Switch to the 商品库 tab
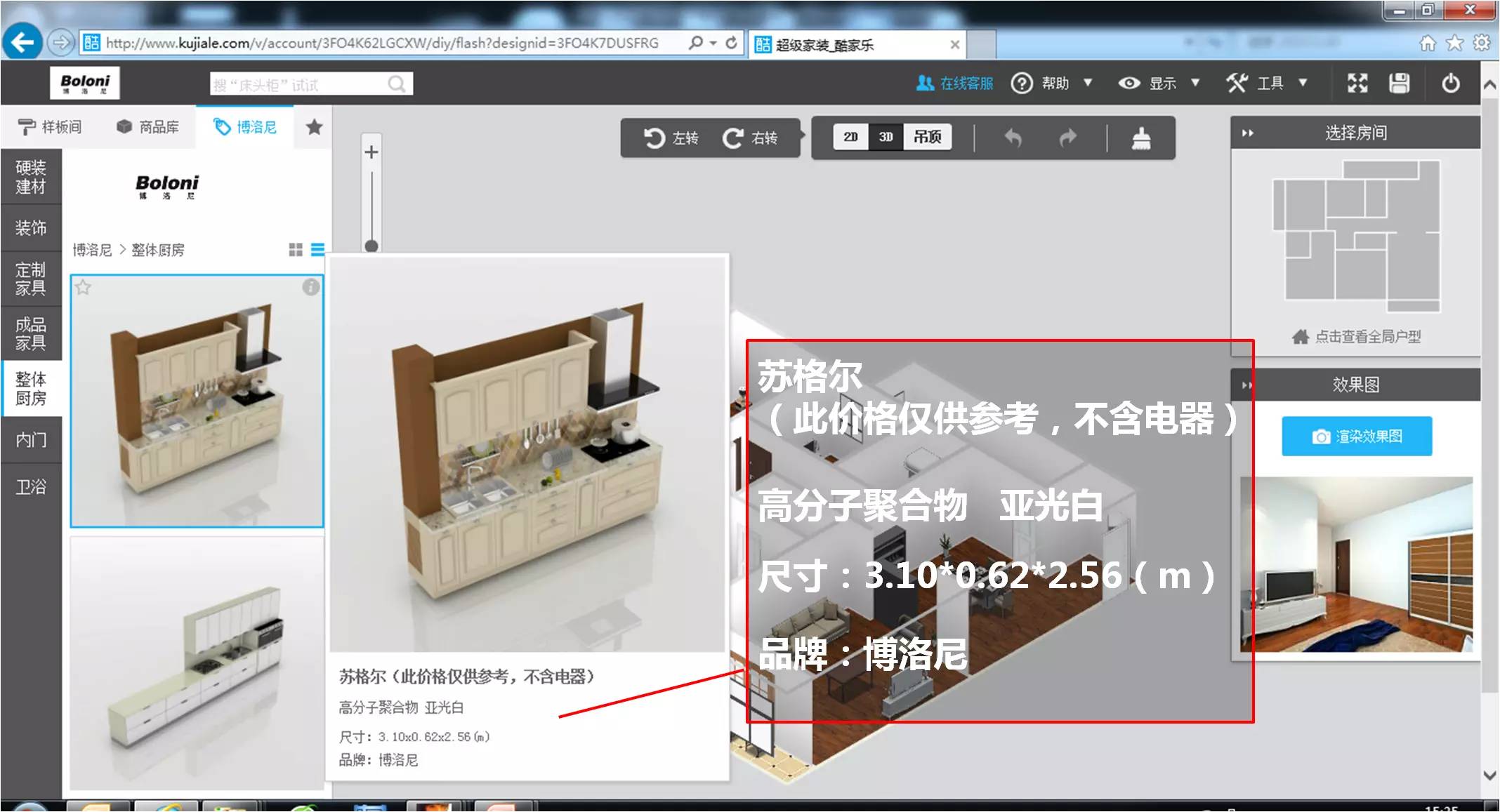Viewport: 1500px width, 812px height. point(147,127)
